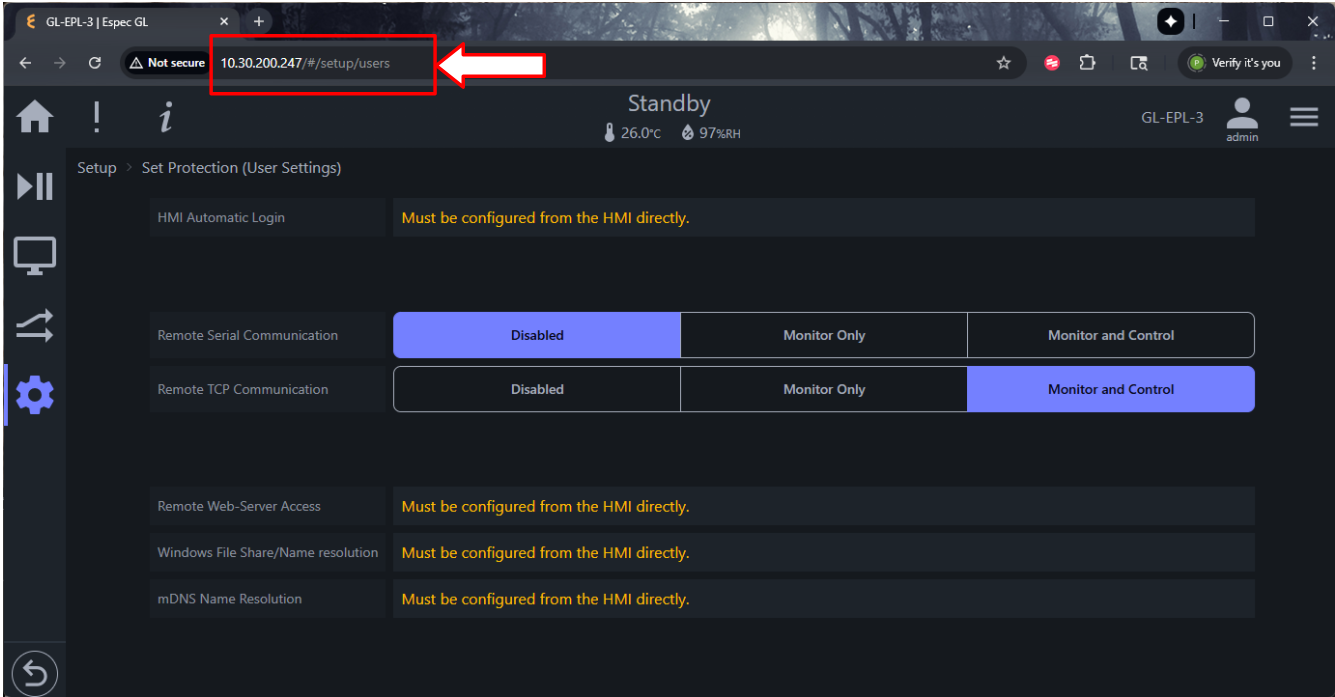The width and height of the screenshot is (1335, 697).
Task: Click the browser Back arrow
Action: (25, 63)
